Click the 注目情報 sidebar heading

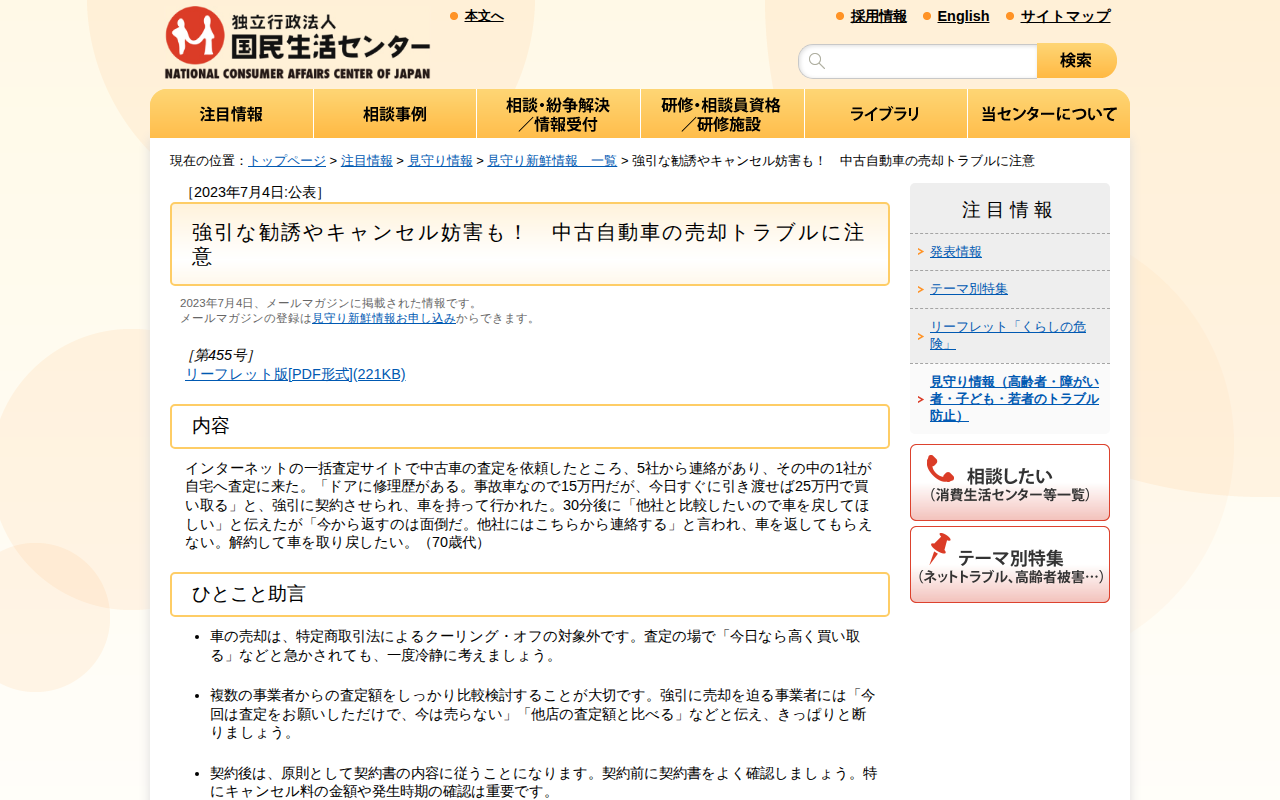(x=1008, y=210)
